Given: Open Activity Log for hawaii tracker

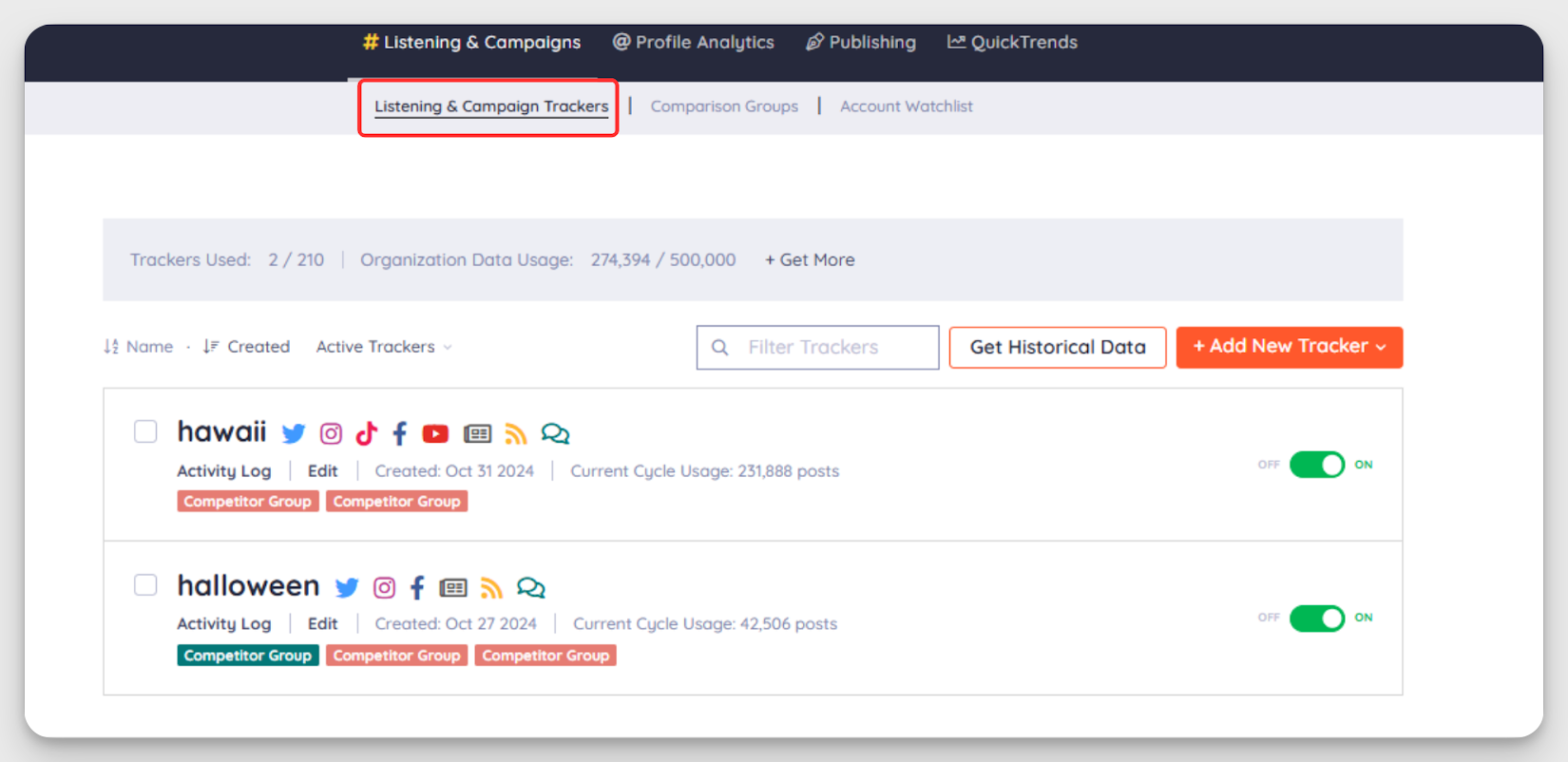Looking at the screenshot, I should (224, 471).
